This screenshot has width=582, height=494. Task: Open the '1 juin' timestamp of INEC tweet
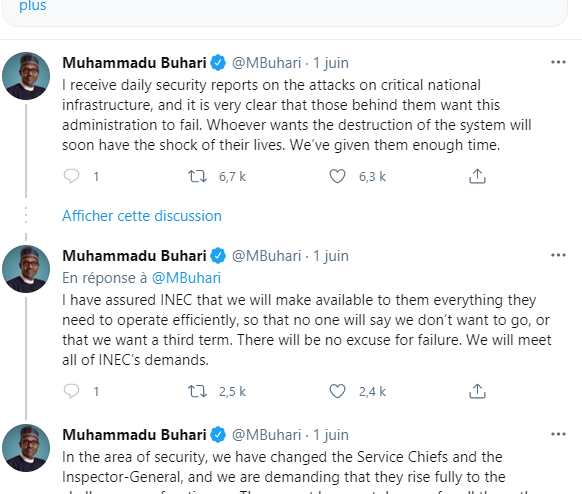point(331,256)
